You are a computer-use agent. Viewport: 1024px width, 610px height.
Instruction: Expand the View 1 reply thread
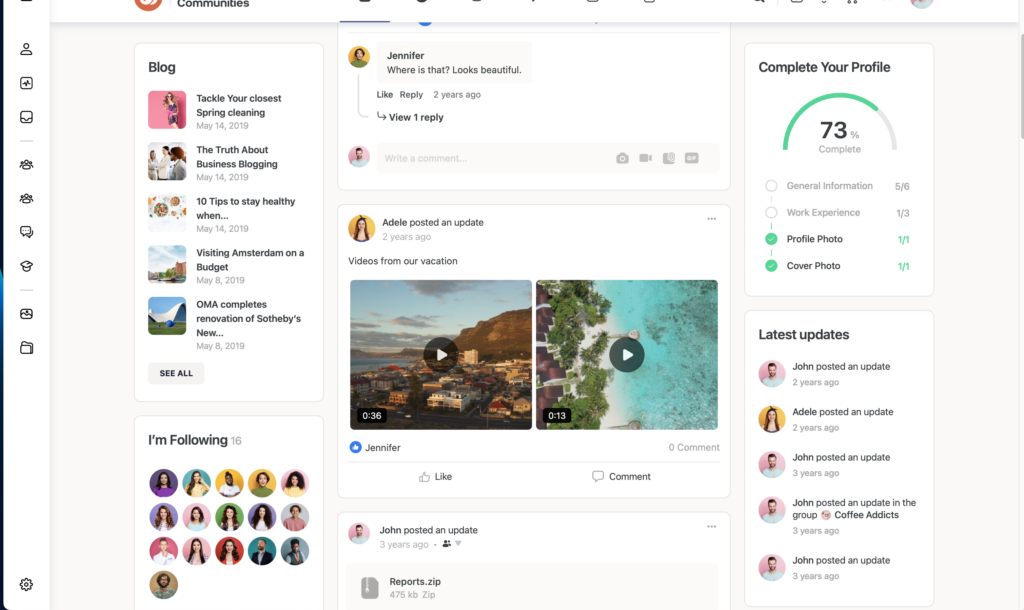(x=415, y=117)
